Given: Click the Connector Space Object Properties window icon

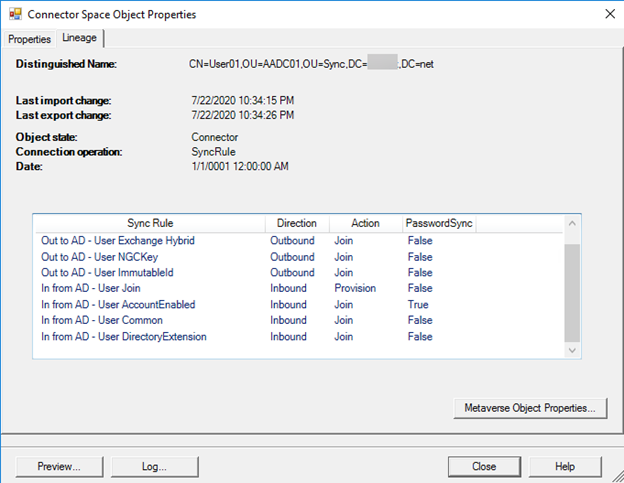Looking at the screenshot, I should click(15, 14).
